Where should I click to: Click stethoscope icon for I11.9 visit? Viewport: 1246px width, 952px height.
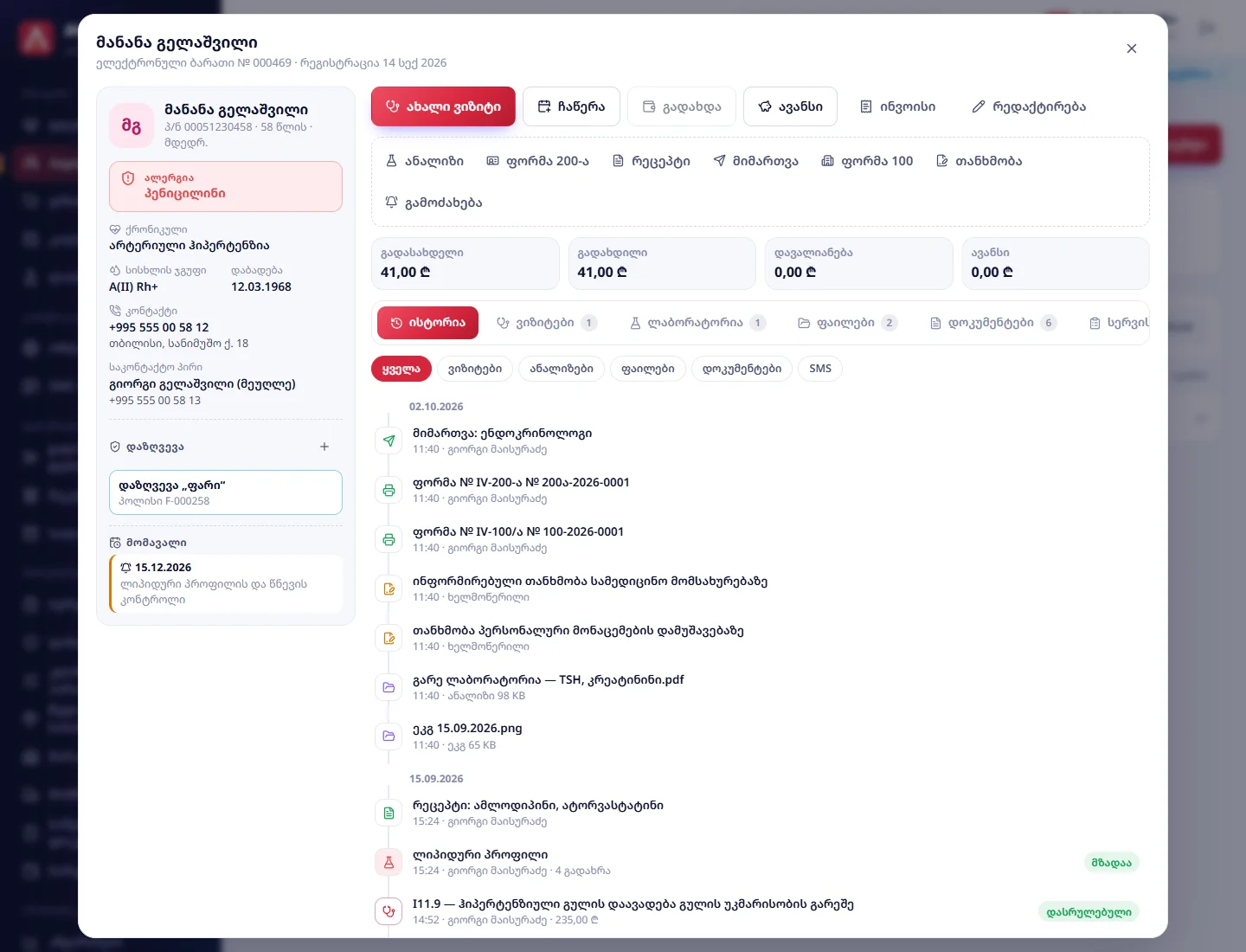click(x=389, y=911)
